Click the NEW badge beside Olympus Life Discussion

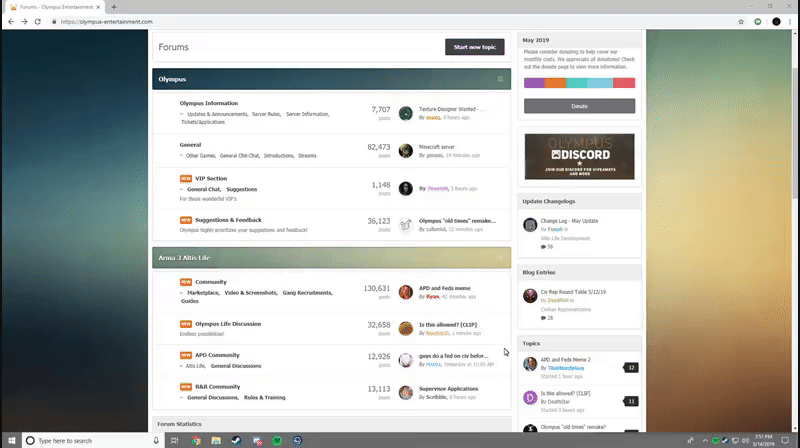[x=186, y=324]
